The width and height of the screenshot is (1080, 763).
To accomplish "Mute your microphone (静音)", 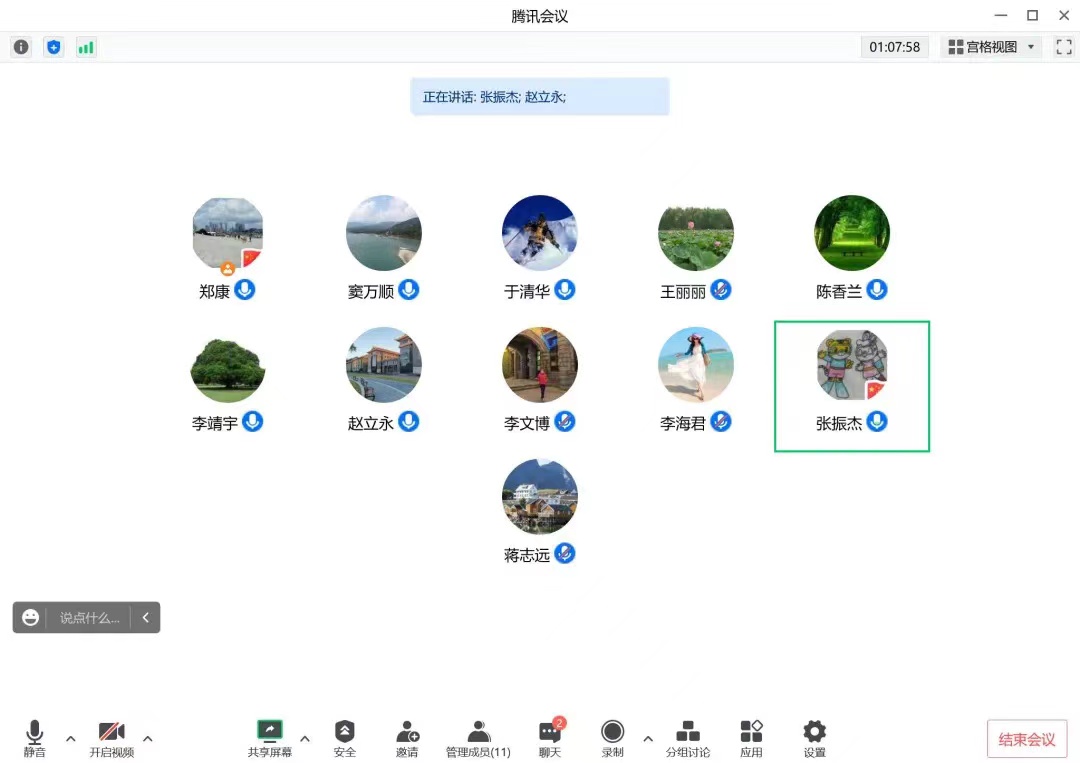I will [35, 738].
